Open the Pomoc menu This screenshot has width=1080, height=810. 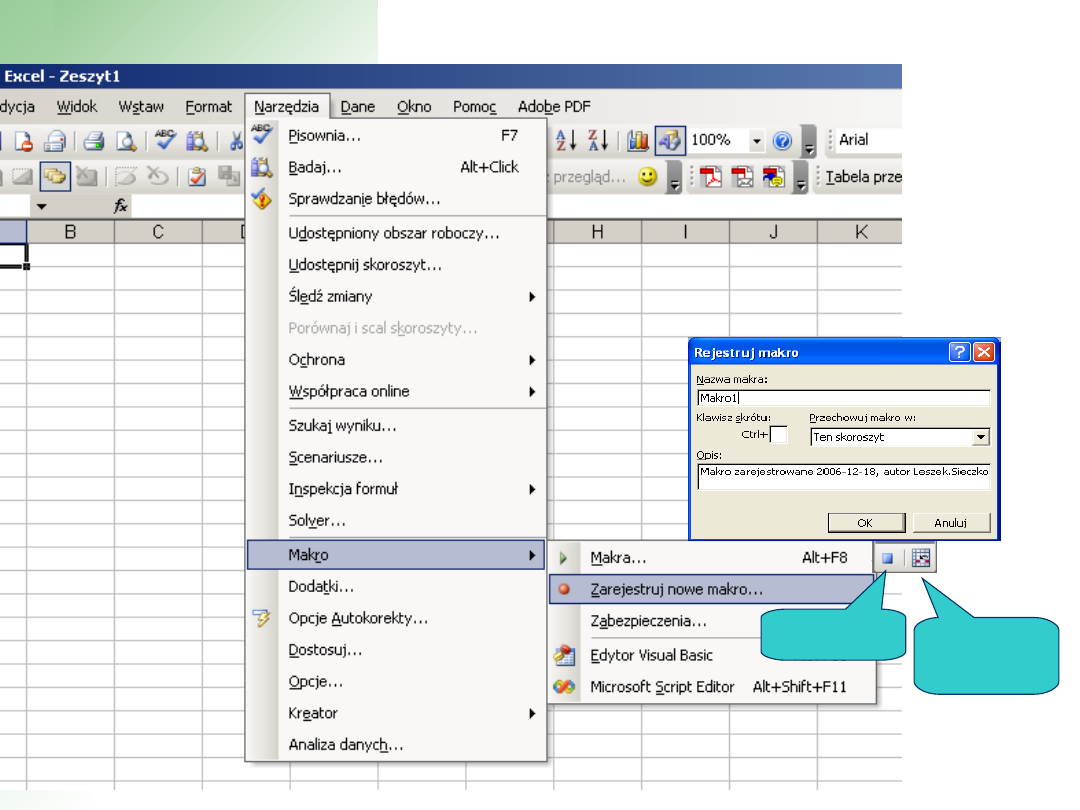tap(474, 107)
